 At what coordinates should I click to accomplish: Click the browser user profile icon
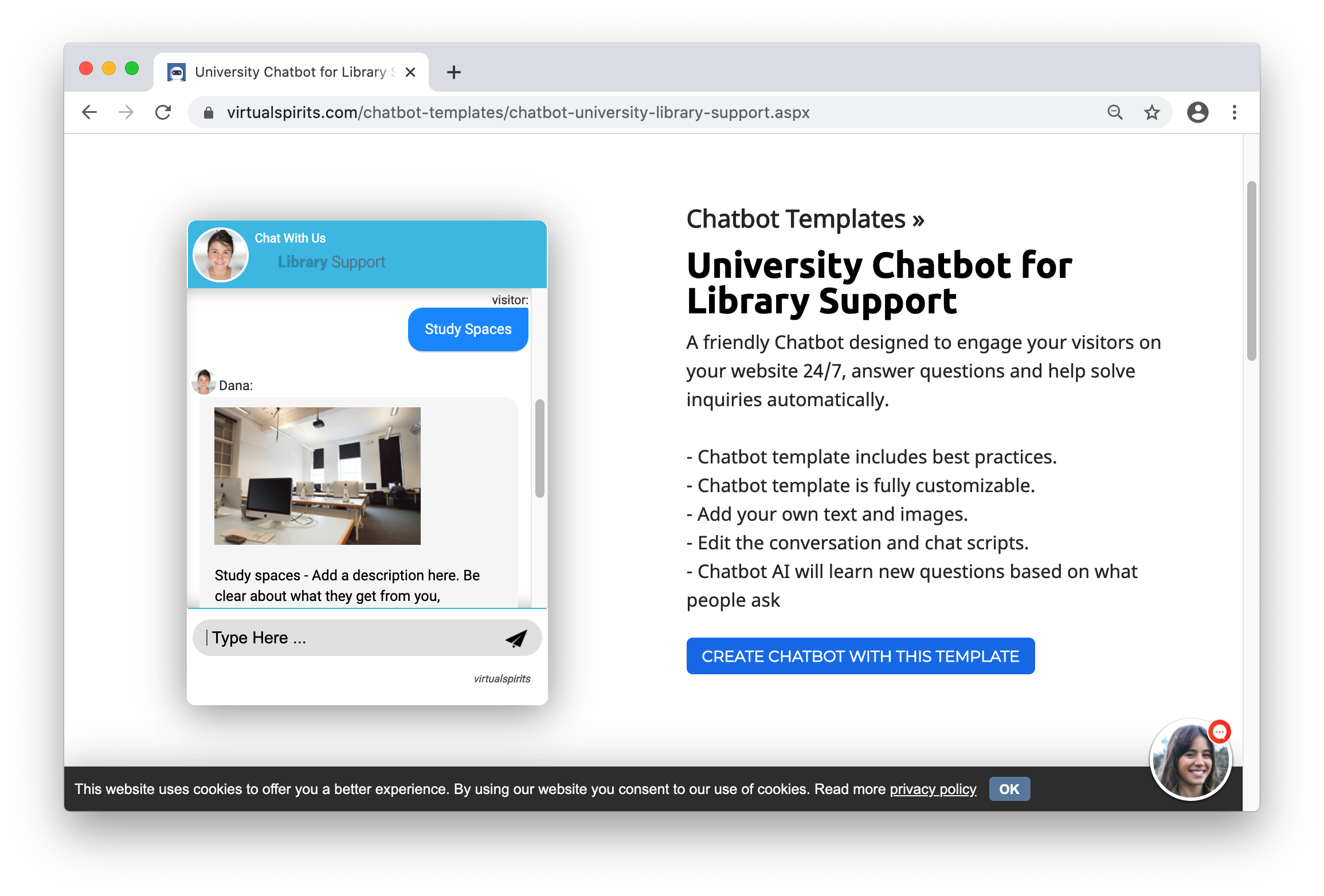pos(1197,112)
